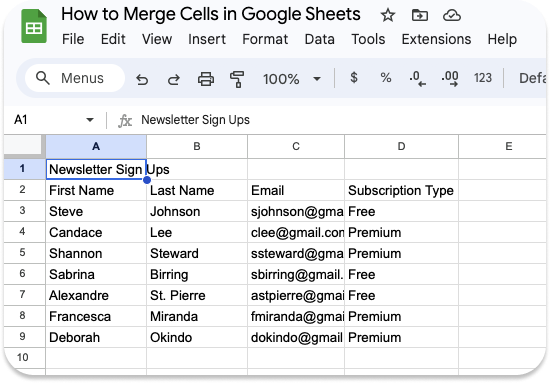Viewport: 550px width, 383px height.
Task: Check the cloud save status icon
Action: pyautogui.click(x=452, y=15)
